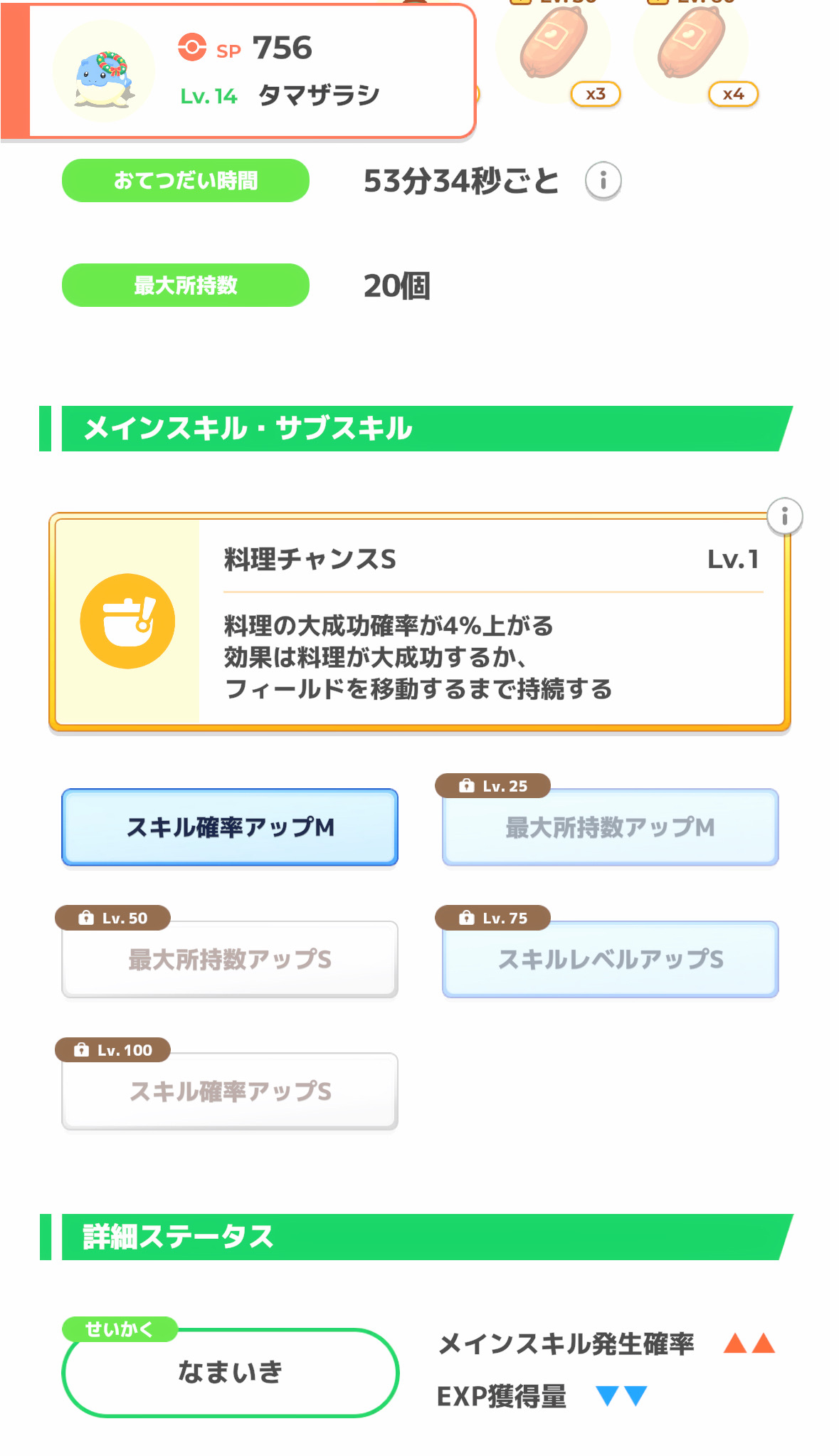Tap the Poké Ball SP icon
The width and height of the screenshot is (839, 1456).
click(192, 48)
